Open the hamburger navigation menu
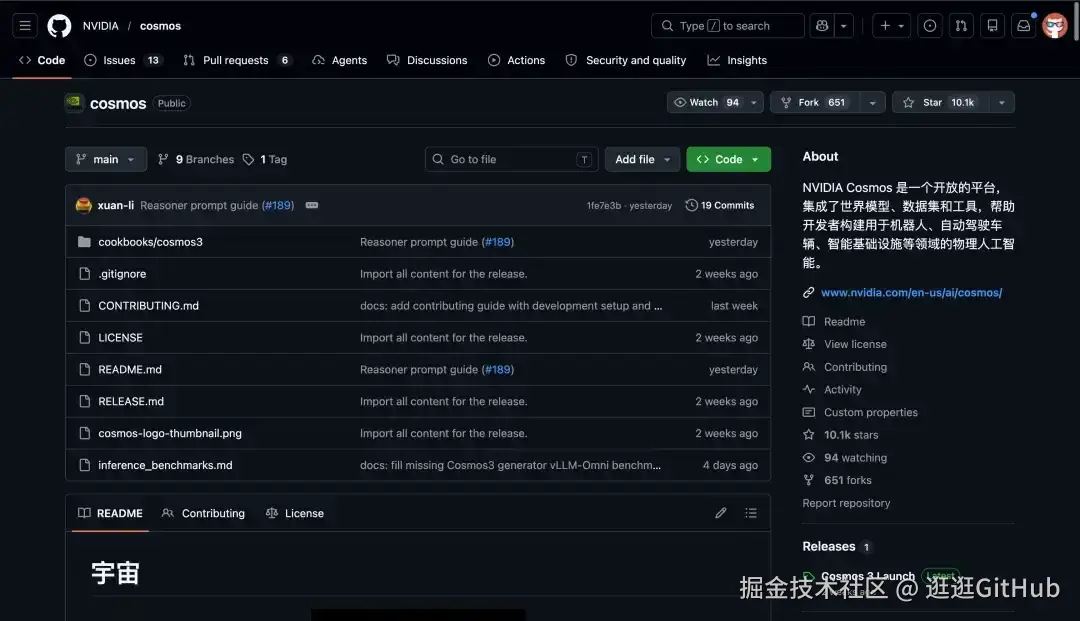This screenshot has width=1080, height=621. [25, 26]
